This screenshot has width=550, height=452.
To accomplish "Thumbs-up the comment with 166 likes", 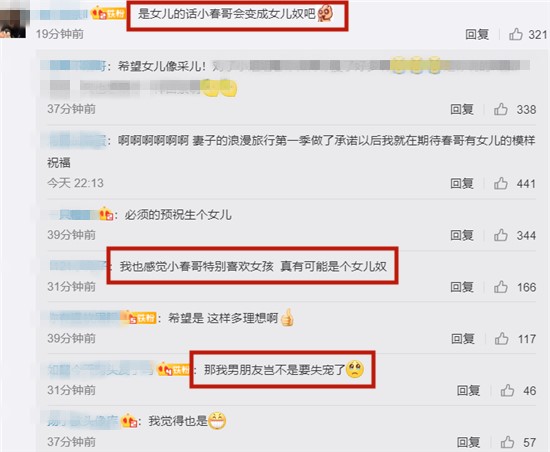I will (501, 287).
